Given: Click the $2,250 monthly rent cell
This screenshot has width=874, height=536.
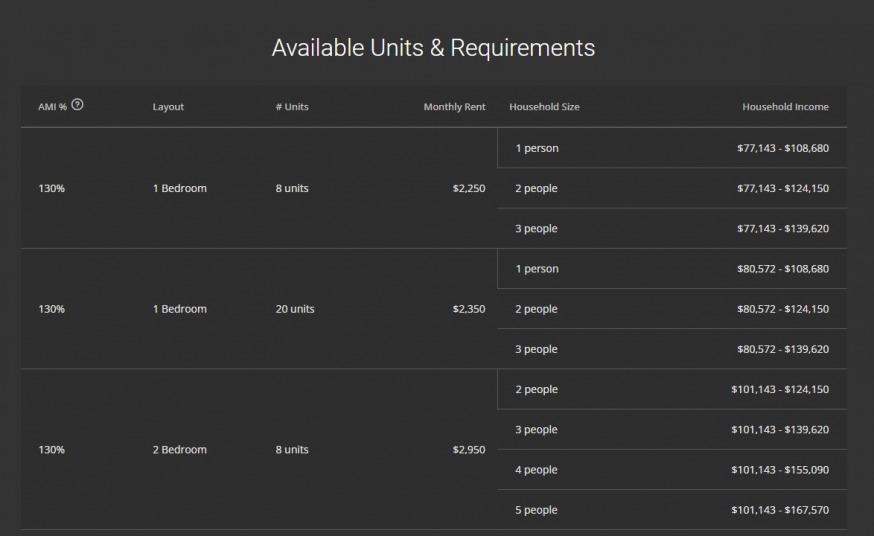Looking at the screenshot, I should point(468,189).
